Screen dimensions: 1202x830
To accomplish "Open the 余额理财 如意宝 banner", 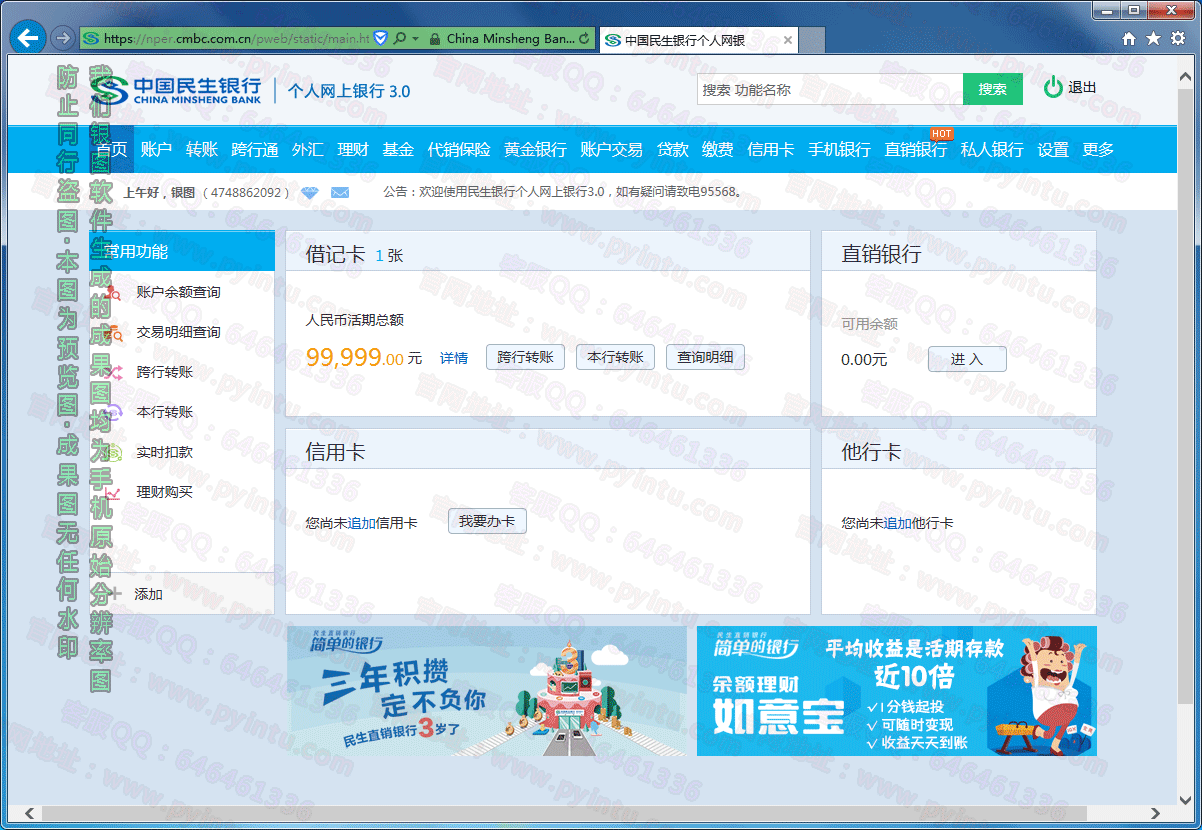I will coord(897,691).
